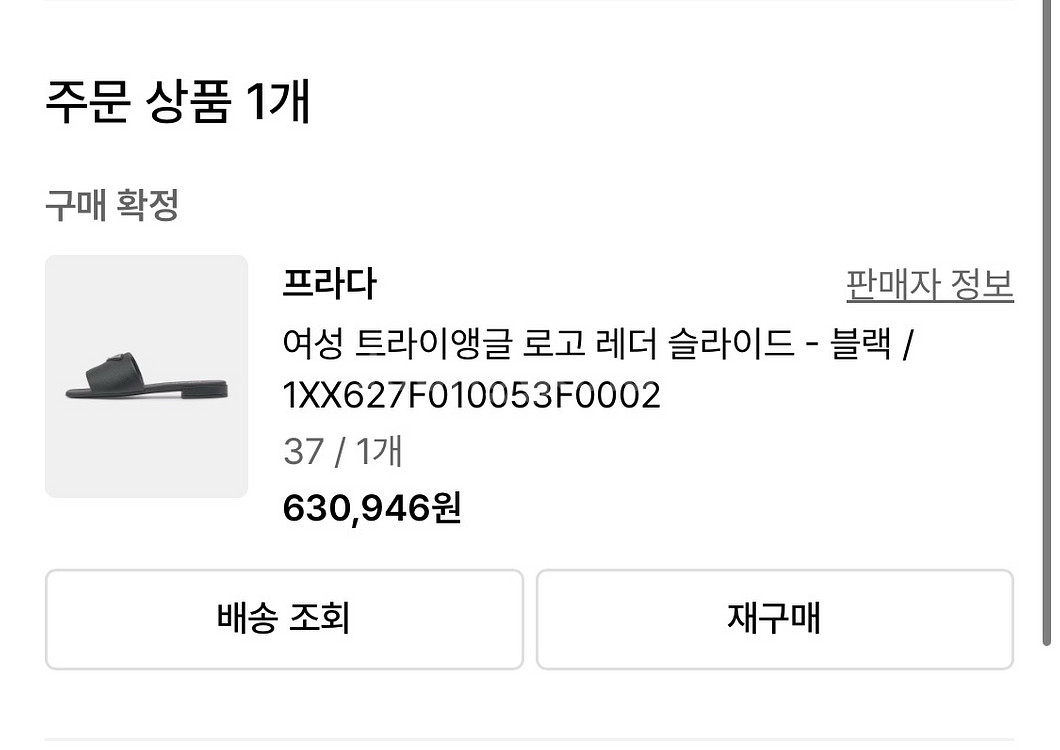Tap the 프라다 brand name

pos(330,285)
